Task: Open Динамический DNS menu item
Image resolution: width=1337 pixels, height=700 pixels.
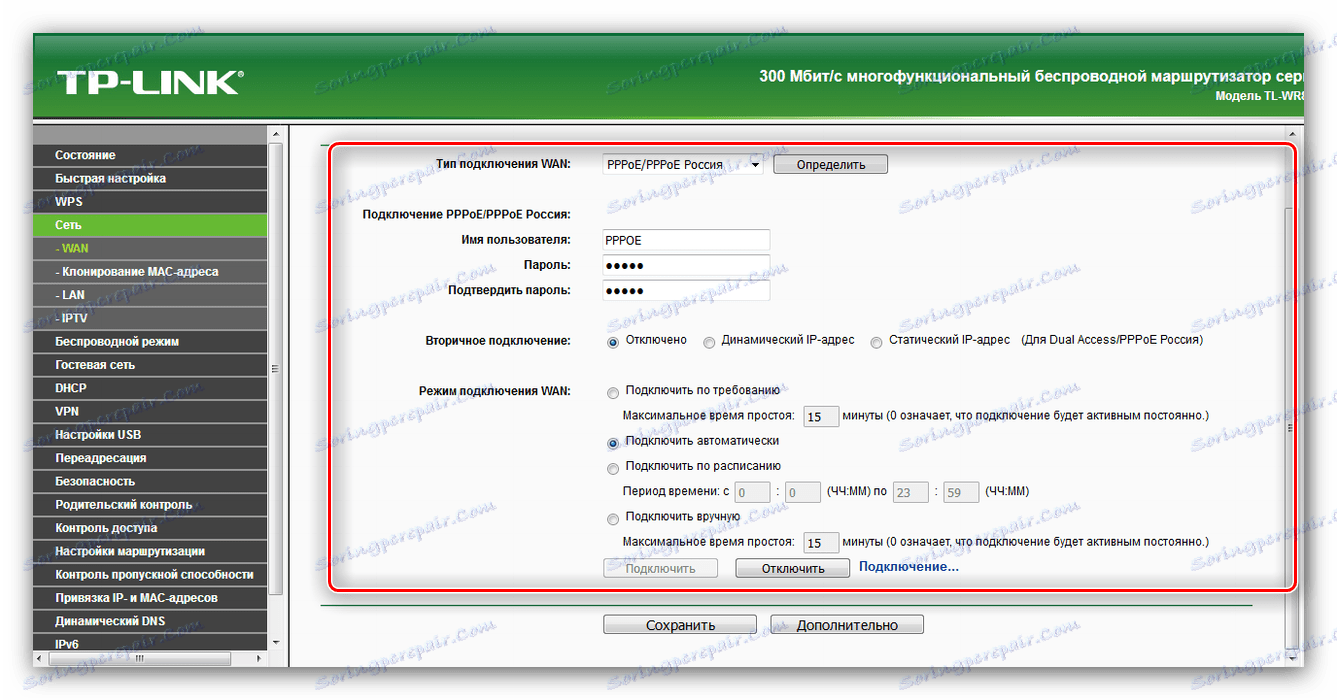Action: coord(150,621)
